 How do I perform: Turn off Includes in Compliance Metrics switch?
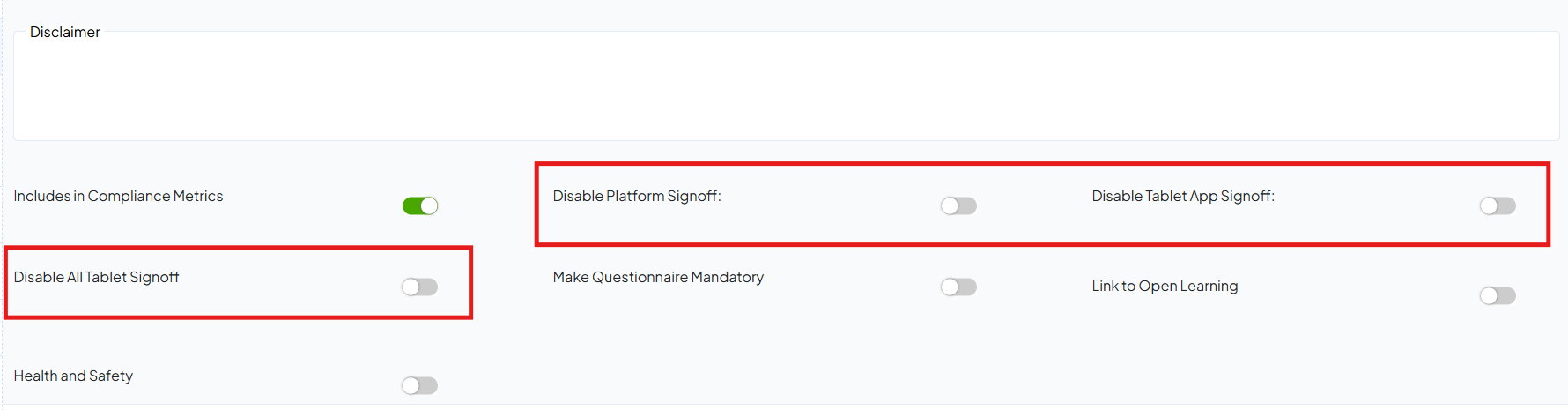coord(420,205)
